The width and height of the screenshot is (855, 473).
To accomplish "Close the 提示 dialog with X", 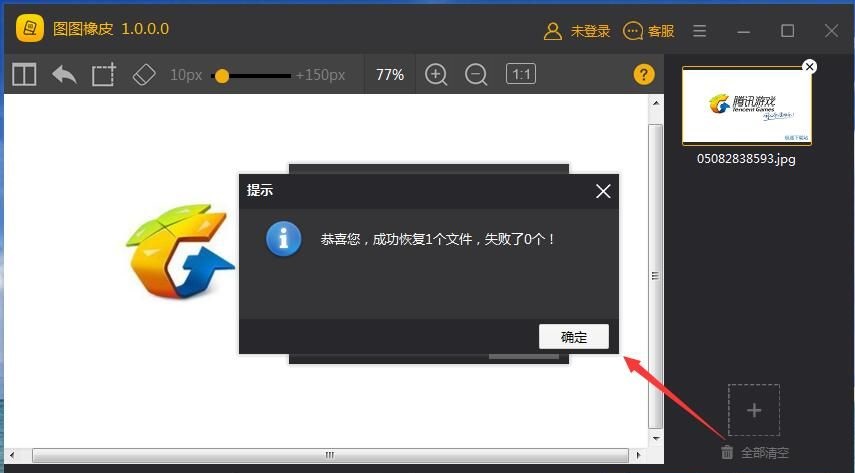I will [603, 191].
